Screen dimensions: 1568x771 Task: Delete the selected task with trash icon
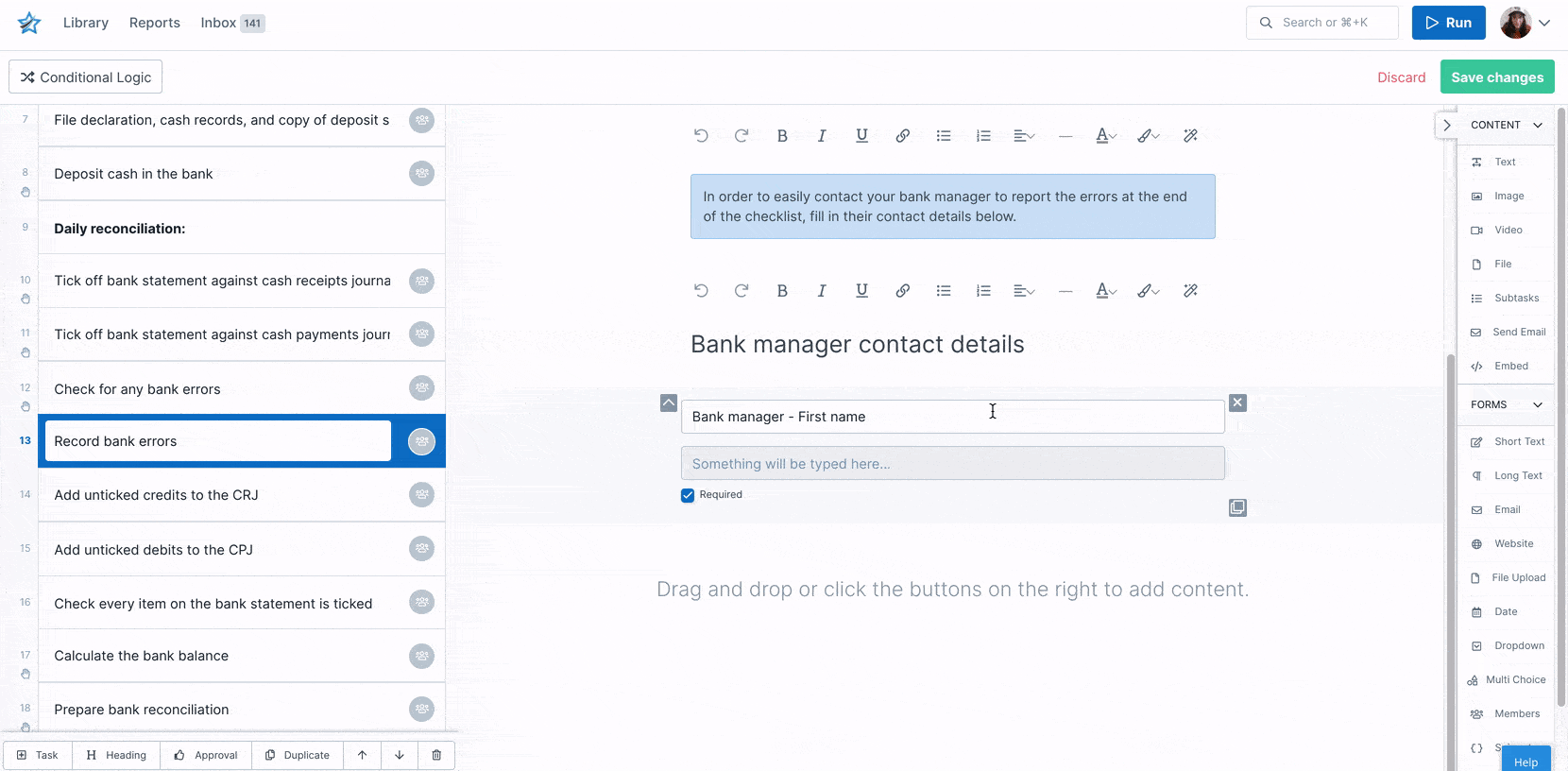click(x=436, y=755)
